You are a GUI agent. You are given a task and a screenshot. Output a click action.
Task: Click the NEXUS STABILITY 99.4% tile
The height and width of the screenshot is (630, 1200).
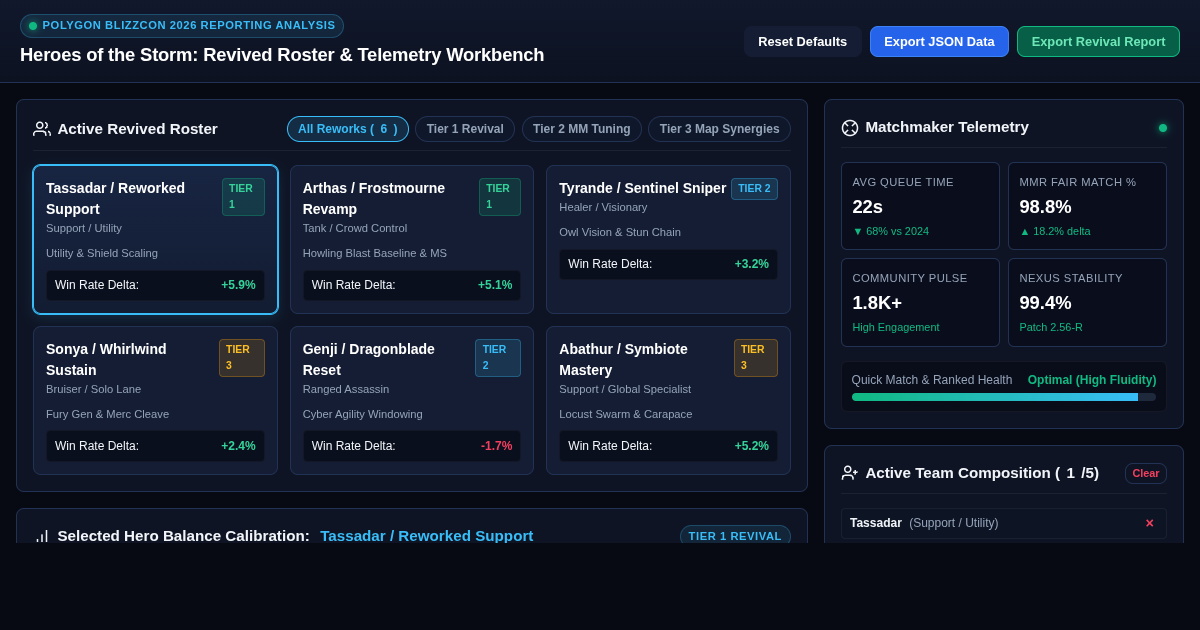[1087, 302]
